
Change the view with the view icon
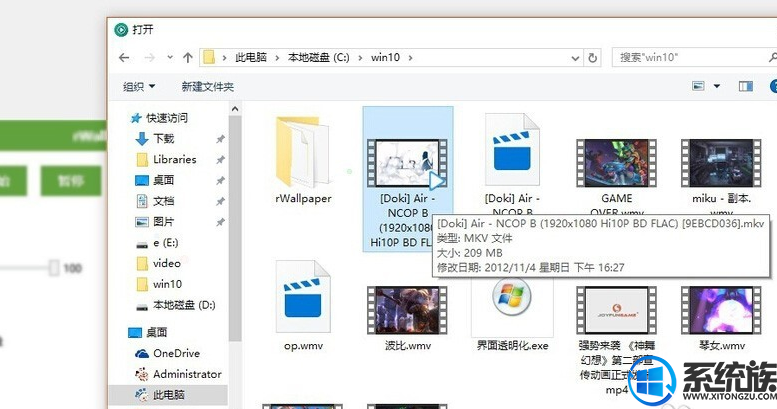tap(699, 86)
